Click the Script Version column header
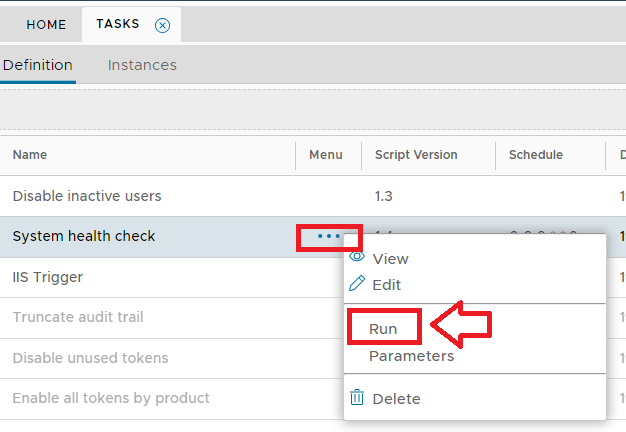The width and height of the screenshot is (626, 432). (x=416, y=155)
